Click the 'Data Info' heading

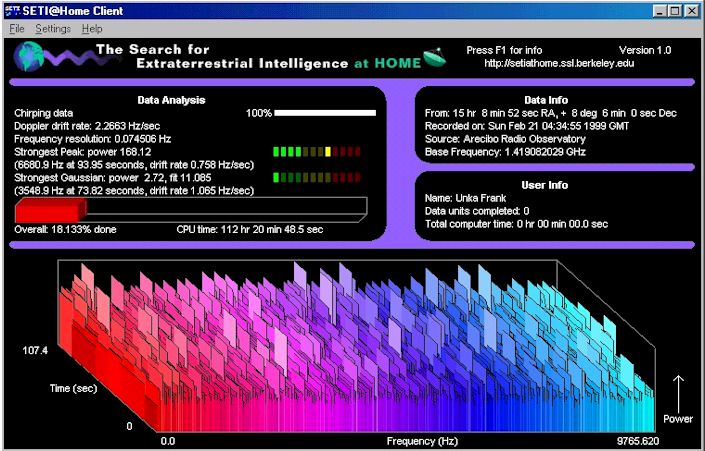click(546, 100)
